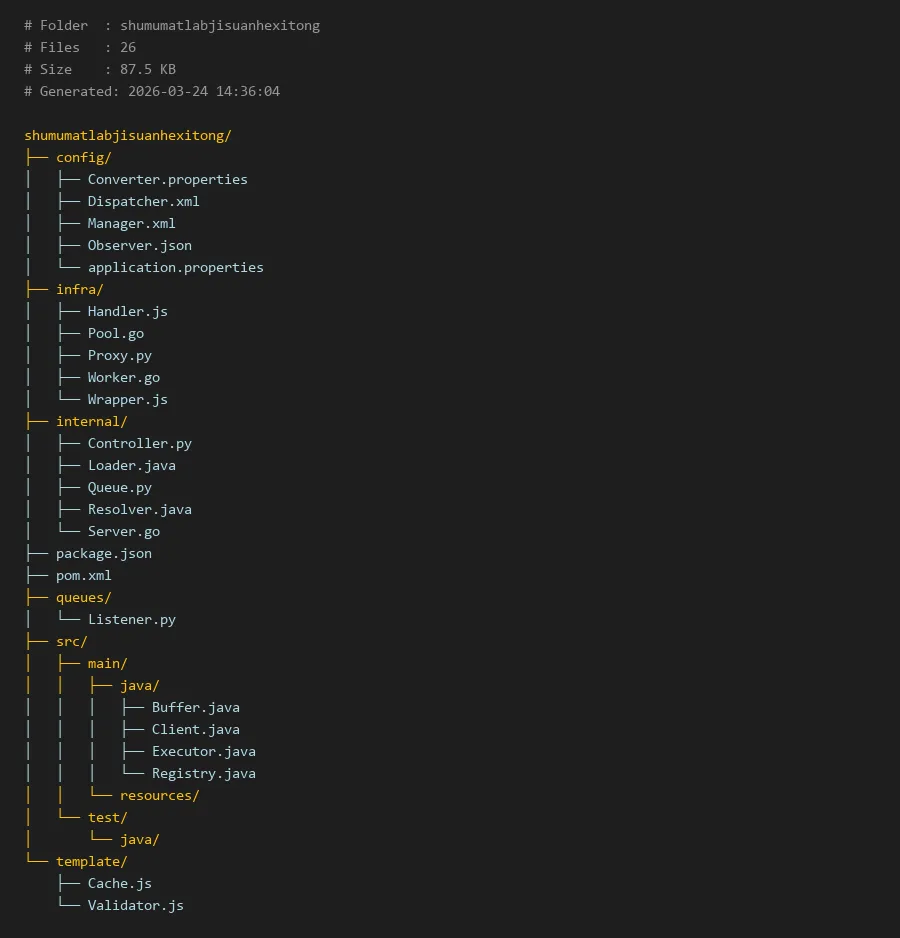Select the Proxy.py file

click(x=119, y=355)
